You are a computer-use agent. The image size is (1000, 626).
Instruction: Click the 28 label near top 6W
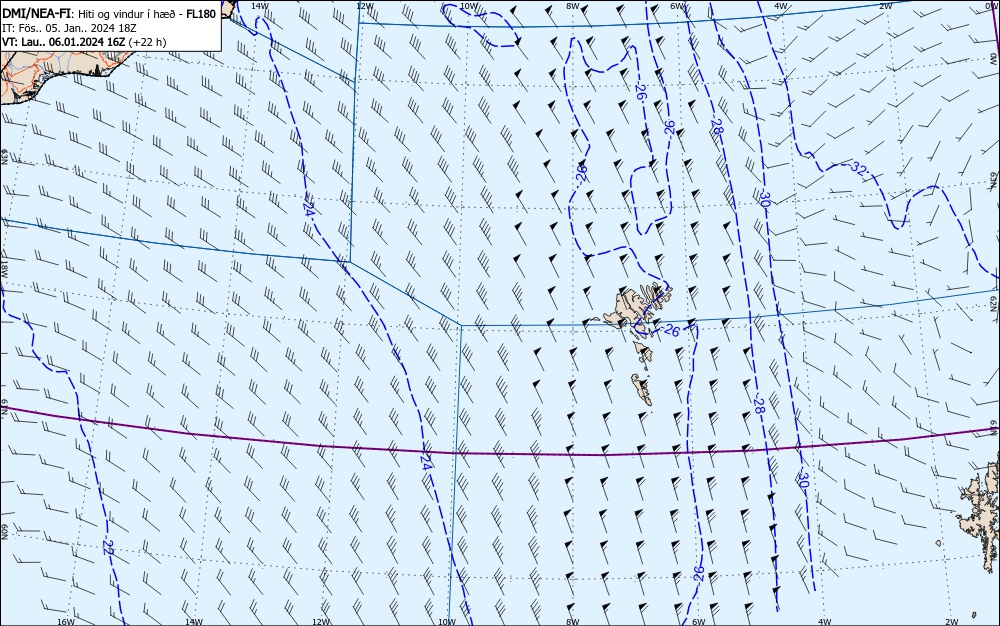(717, 127)
